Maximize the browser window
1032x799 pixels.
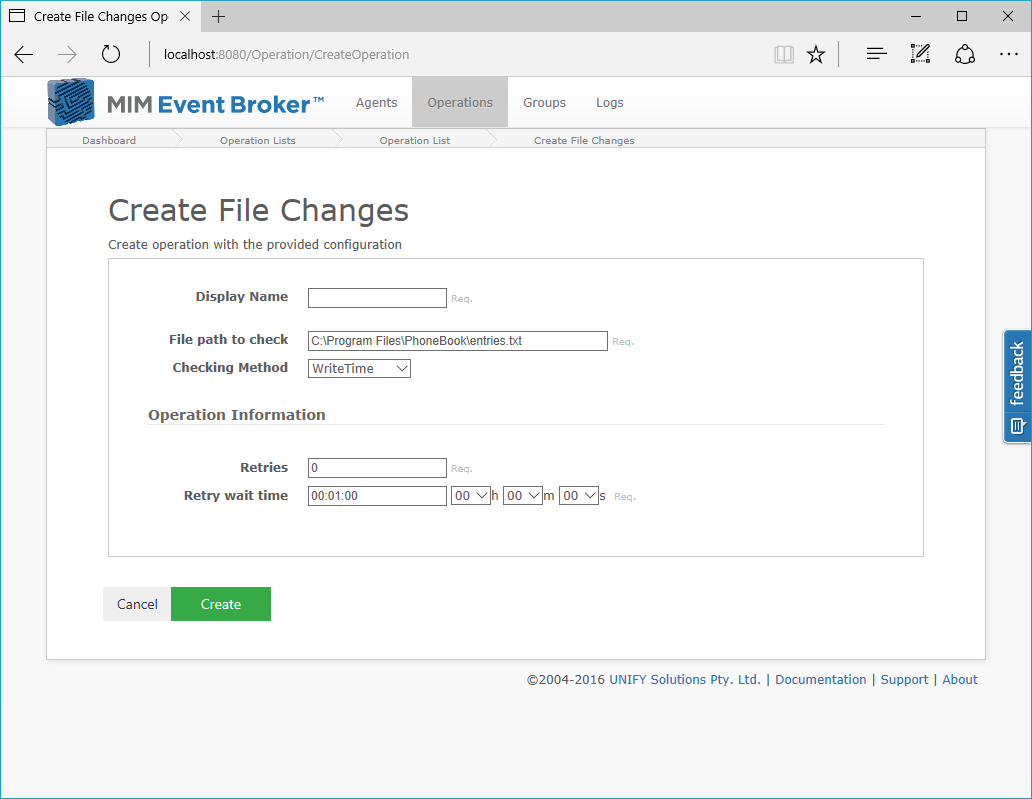(962, 16)
